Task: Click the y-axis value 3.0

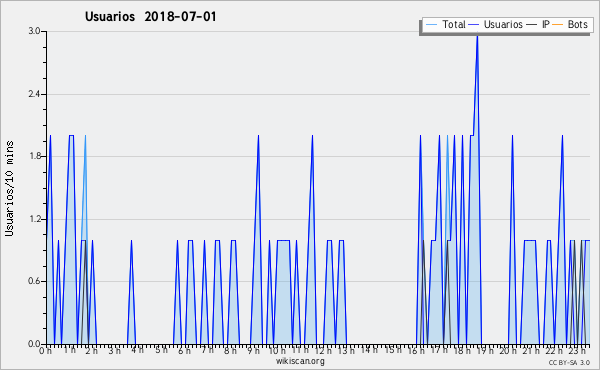Action: point(34,31)
